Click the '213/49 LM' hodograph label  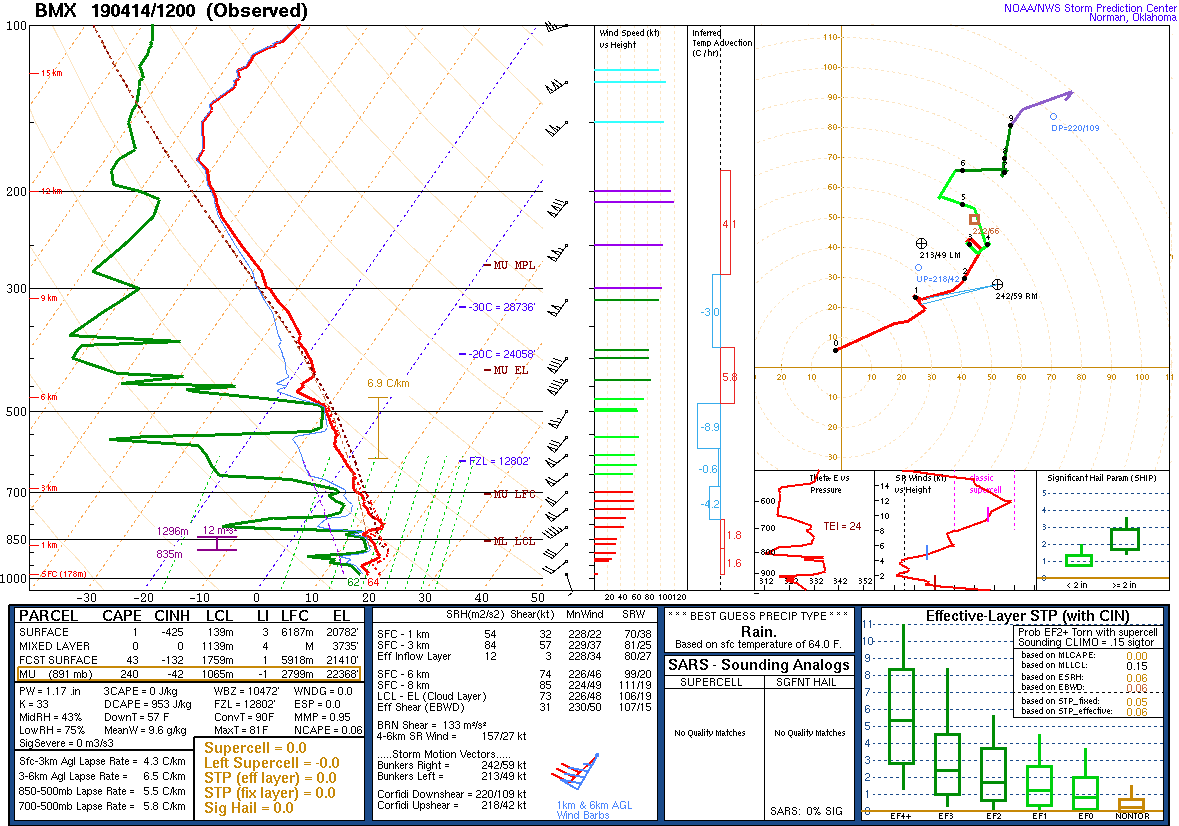pyautogui.click(x=940, y=255)
